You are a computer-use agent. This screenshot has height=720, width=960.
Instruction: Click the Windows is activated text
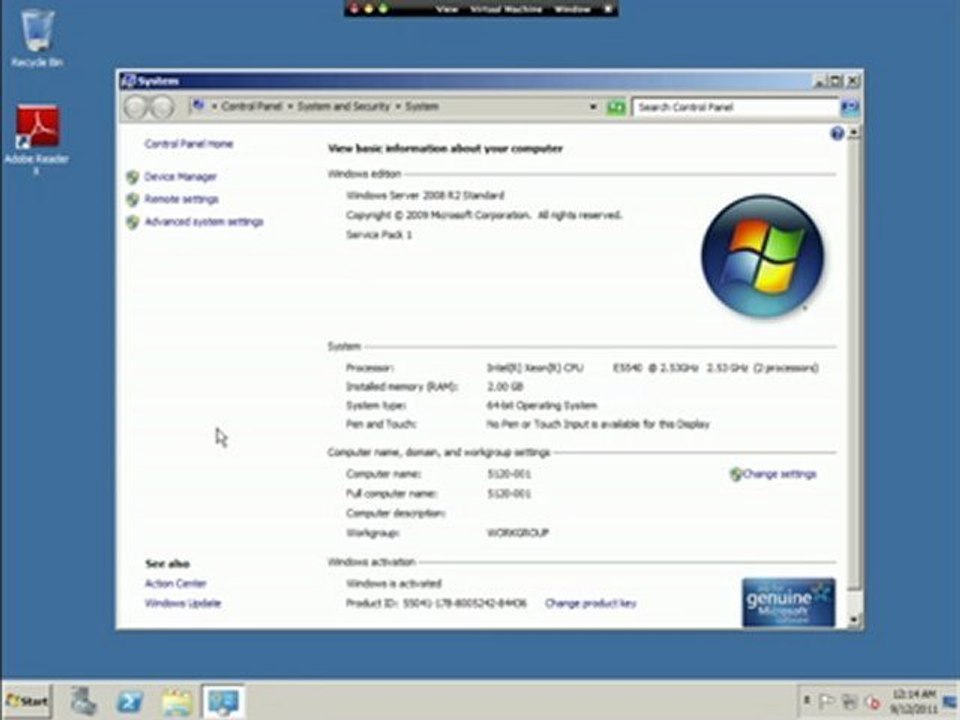pyautogui.click(x=394, y=583)
